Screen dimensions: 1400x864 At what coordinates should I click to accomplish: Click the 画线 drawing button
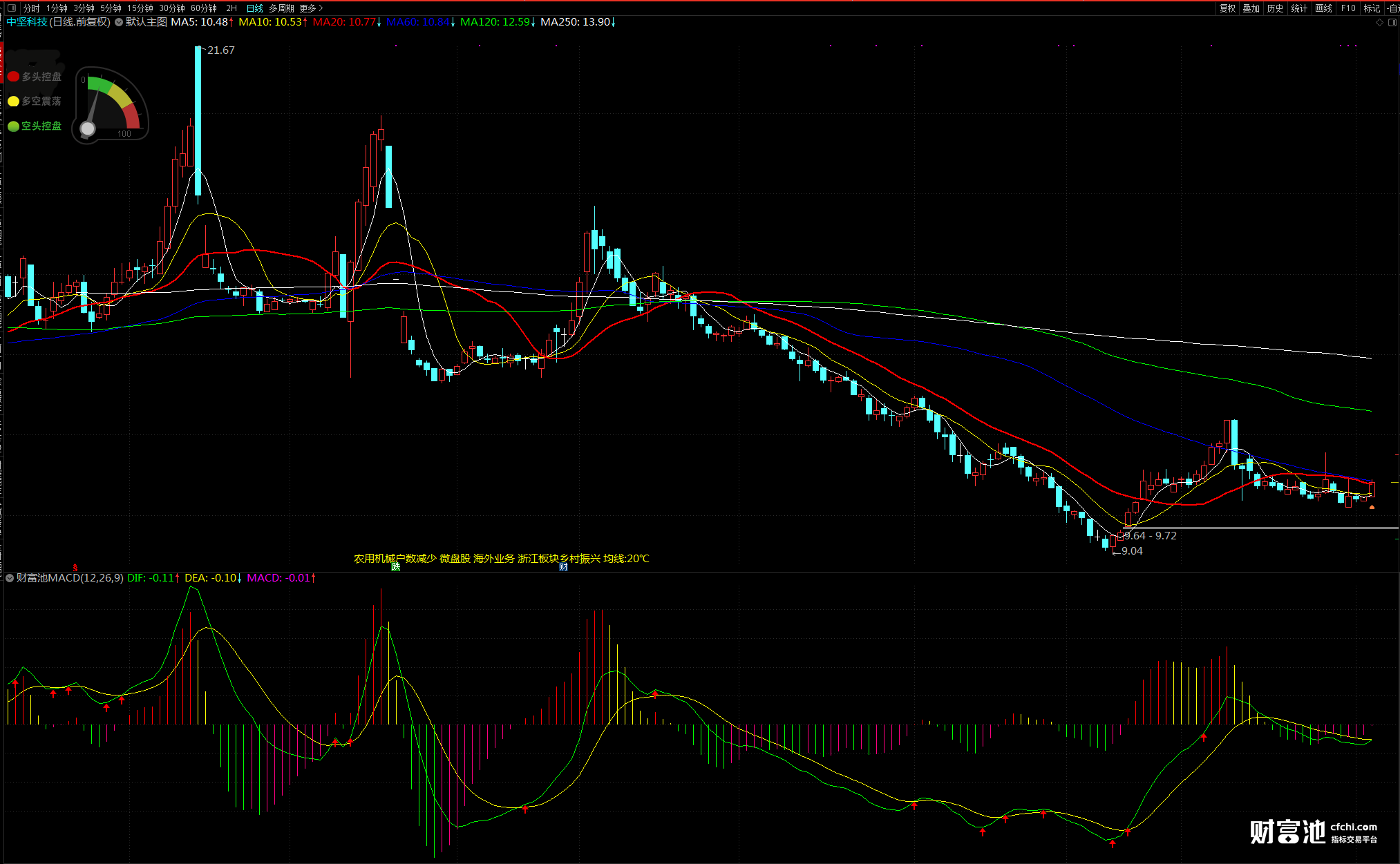click(x=1323, y=8)
